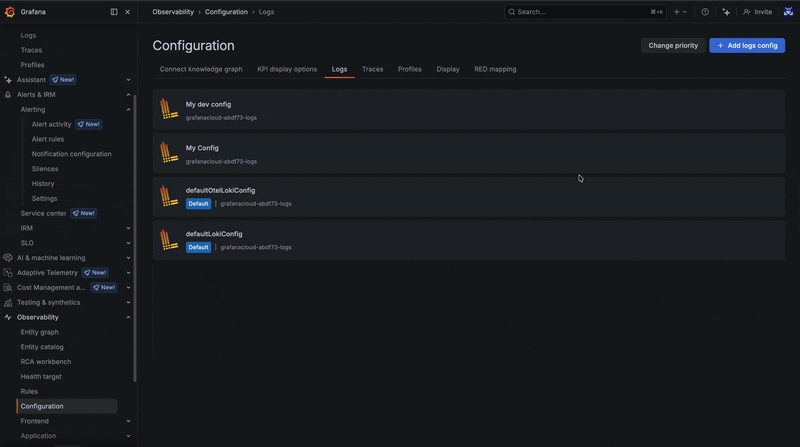
Task: Click the search magnifier icon
Action: coord(512,12)
